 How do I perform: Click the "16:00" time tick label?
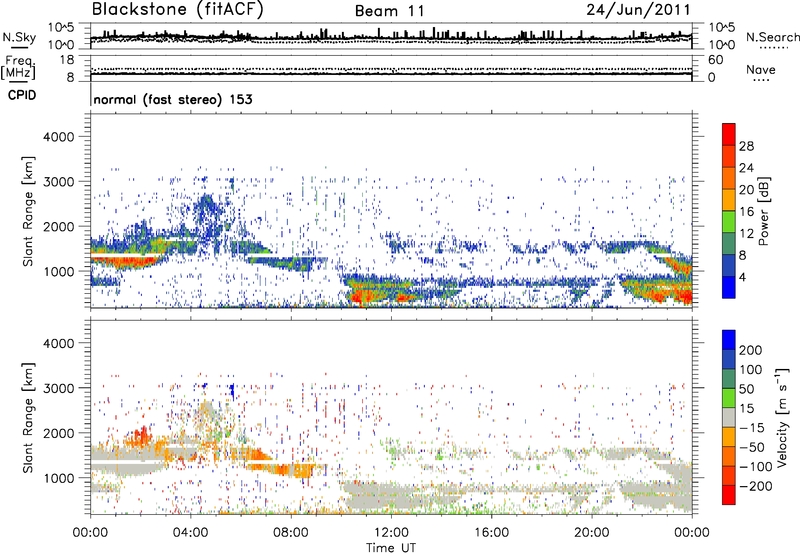click(491, 533)
